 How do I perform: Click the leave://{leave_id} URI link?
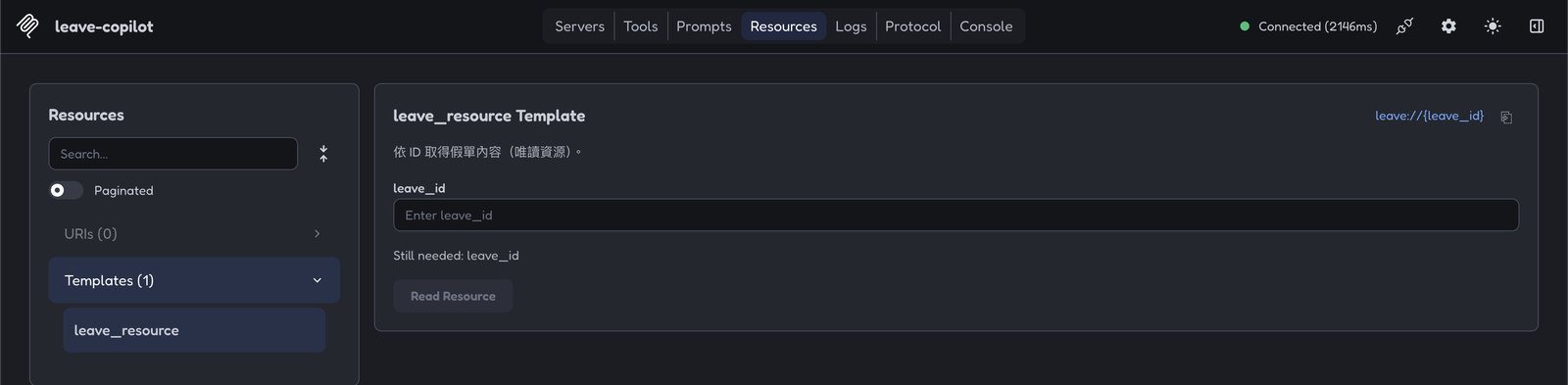[1429, 116]
